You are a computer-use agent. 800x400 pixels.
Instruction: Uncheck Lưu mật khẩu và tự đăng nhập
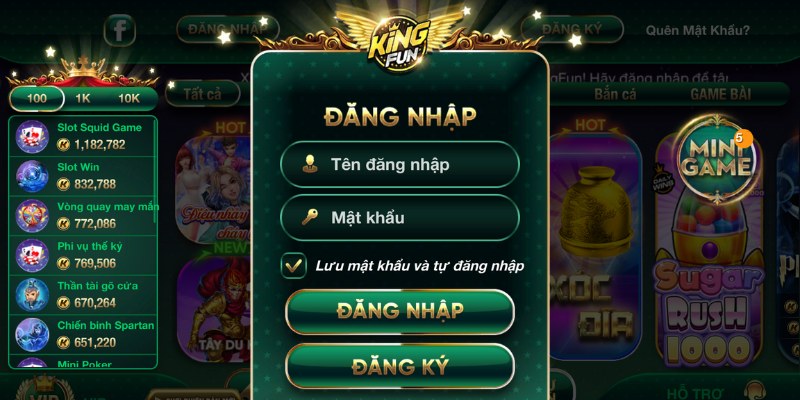(293, 266)
